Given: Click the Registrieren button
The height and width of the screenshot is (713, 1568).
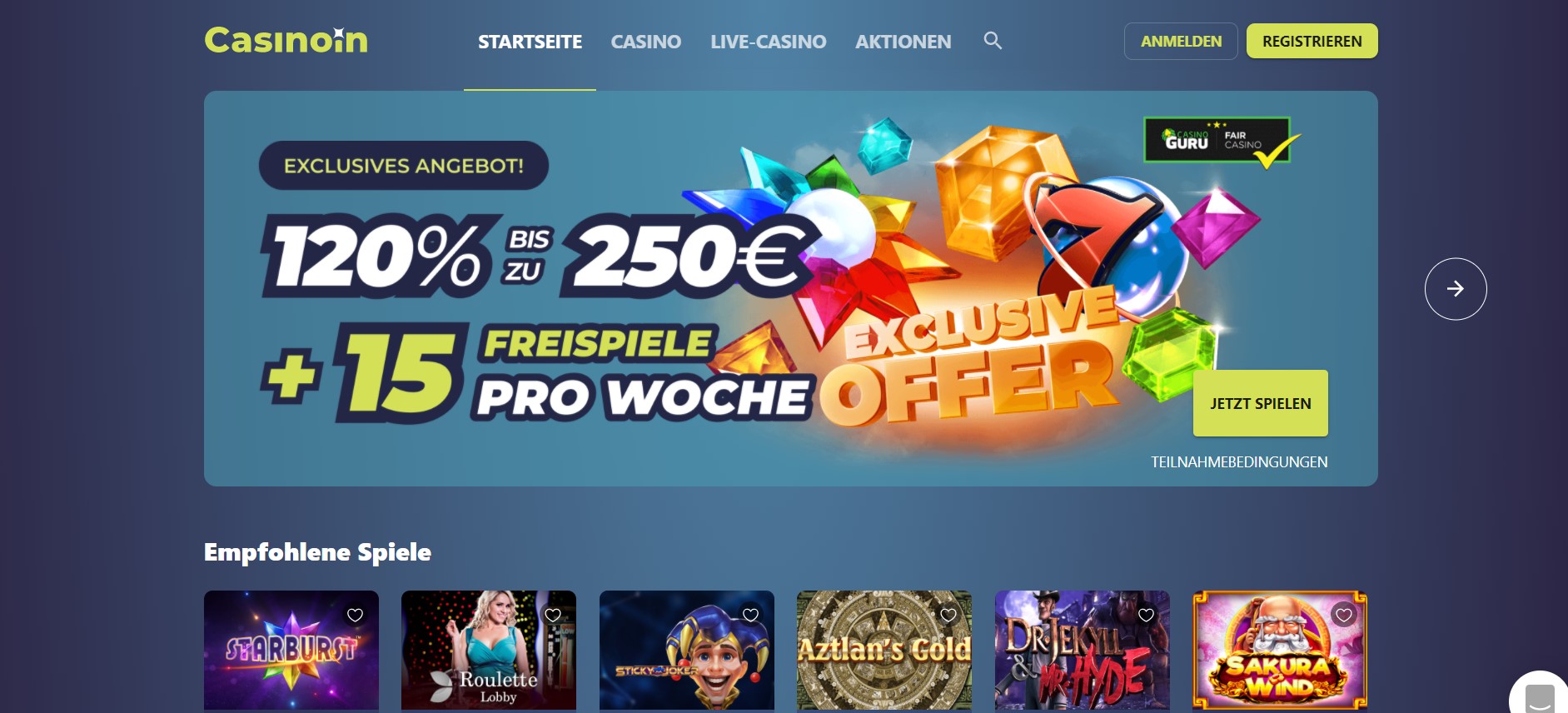Looking at the screenshot, I should click(x=1312, y=41).
